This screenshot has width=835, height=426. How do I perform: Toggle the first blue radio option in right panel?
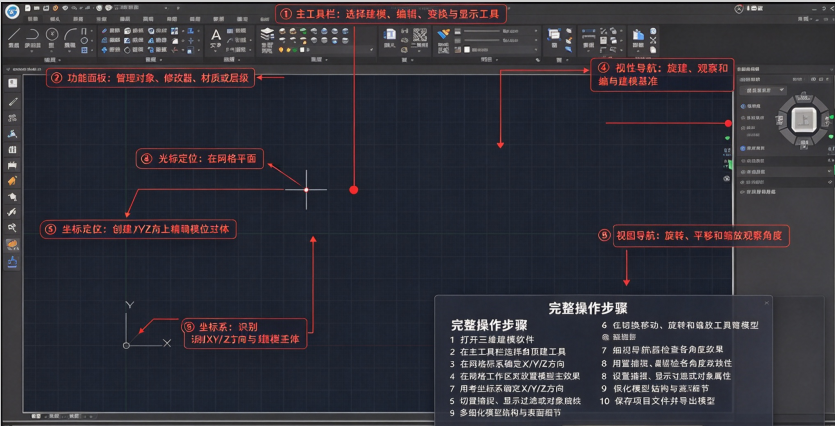[743, 106]
